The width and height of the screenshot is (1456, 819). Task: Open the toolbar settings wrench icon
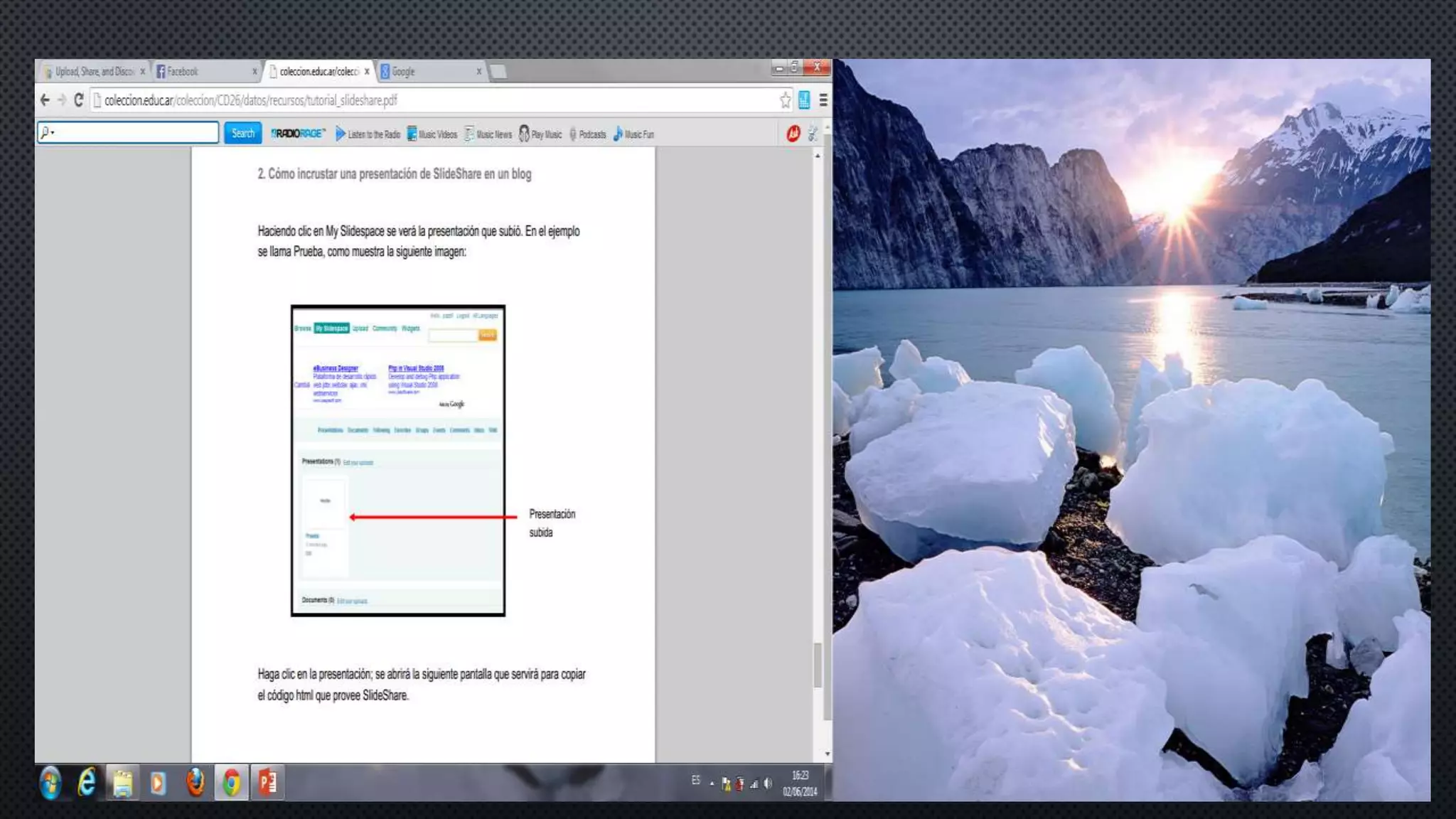click(813, 134)
